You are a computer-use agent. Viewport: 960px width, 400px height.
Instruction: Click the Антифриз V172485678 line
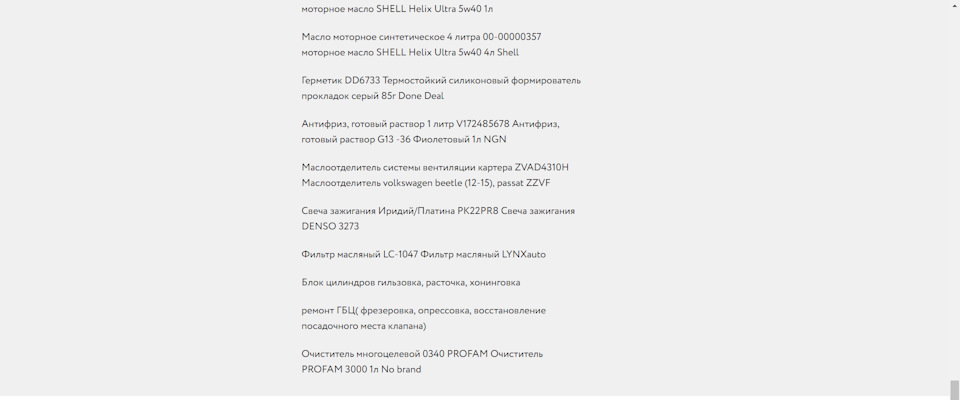pos(430,124)
